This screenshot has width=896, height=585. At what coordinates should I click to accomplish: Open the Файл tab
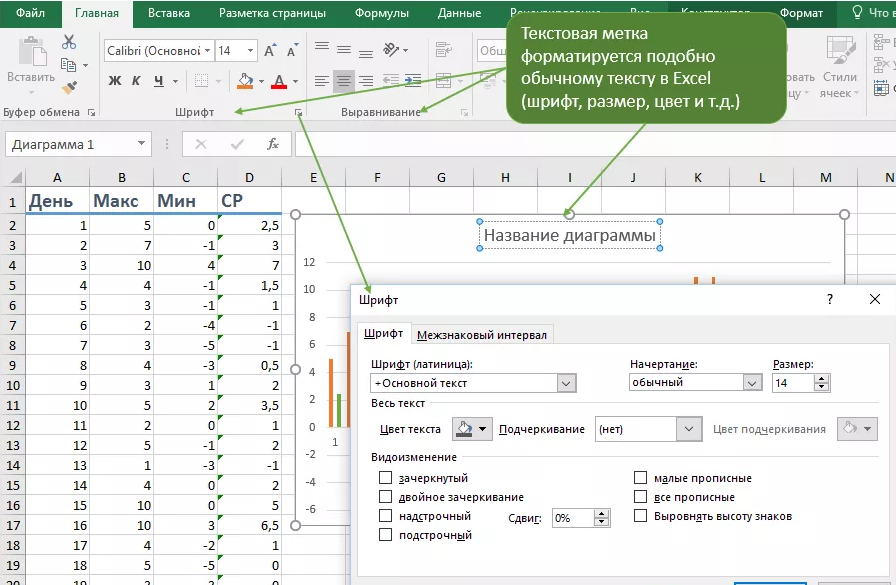click(30, 13)
